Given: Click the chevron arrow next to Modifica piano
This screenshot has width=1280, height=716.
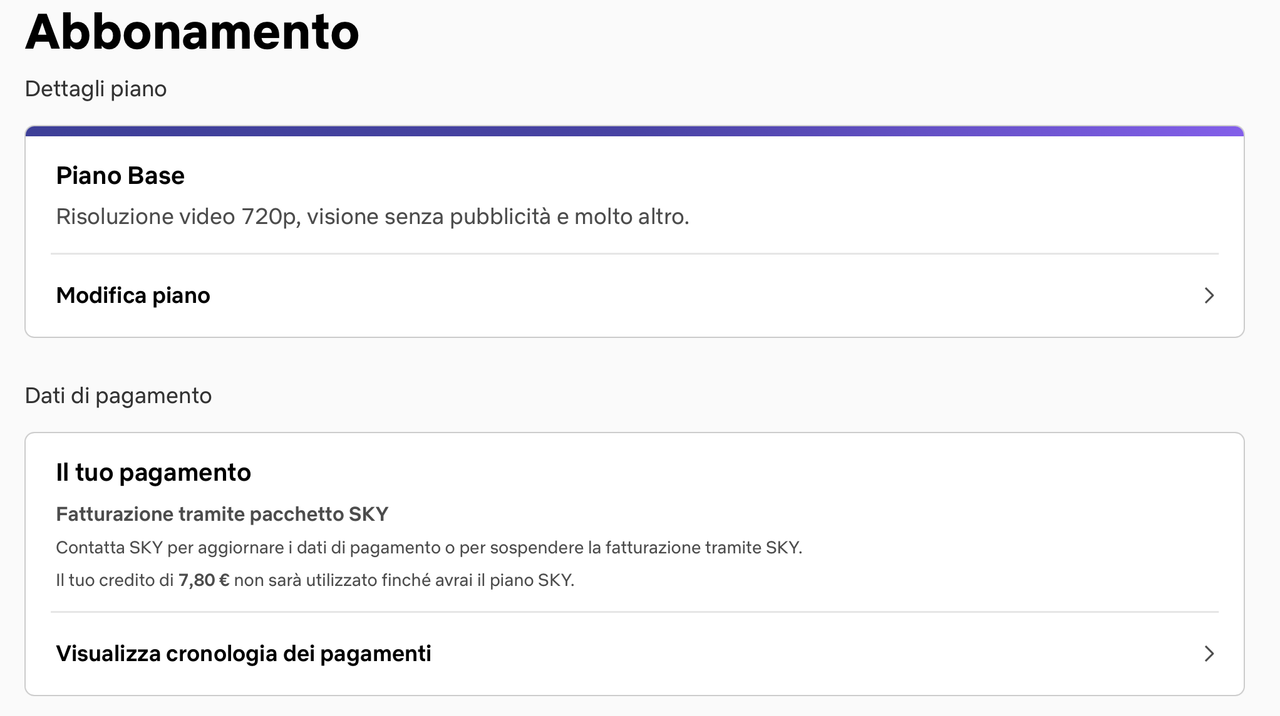Looking at the screenshot, I should click(x=1209, y=295).
